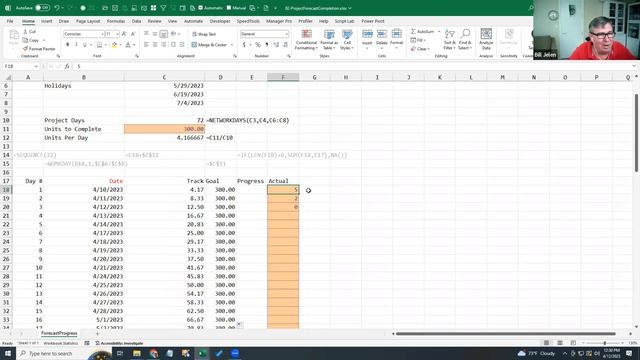Select the ForecastProgress sheet tab
The width and height of the screenshot is (640, 360).
59,333
